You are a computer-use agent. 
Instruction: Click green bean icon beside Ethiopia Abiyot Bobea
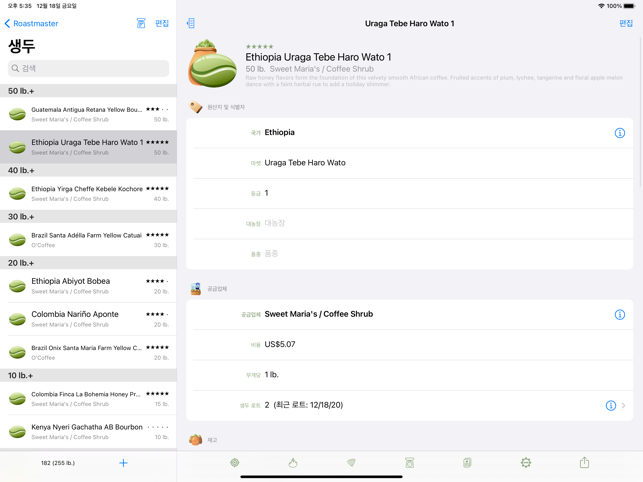[17, 286]
